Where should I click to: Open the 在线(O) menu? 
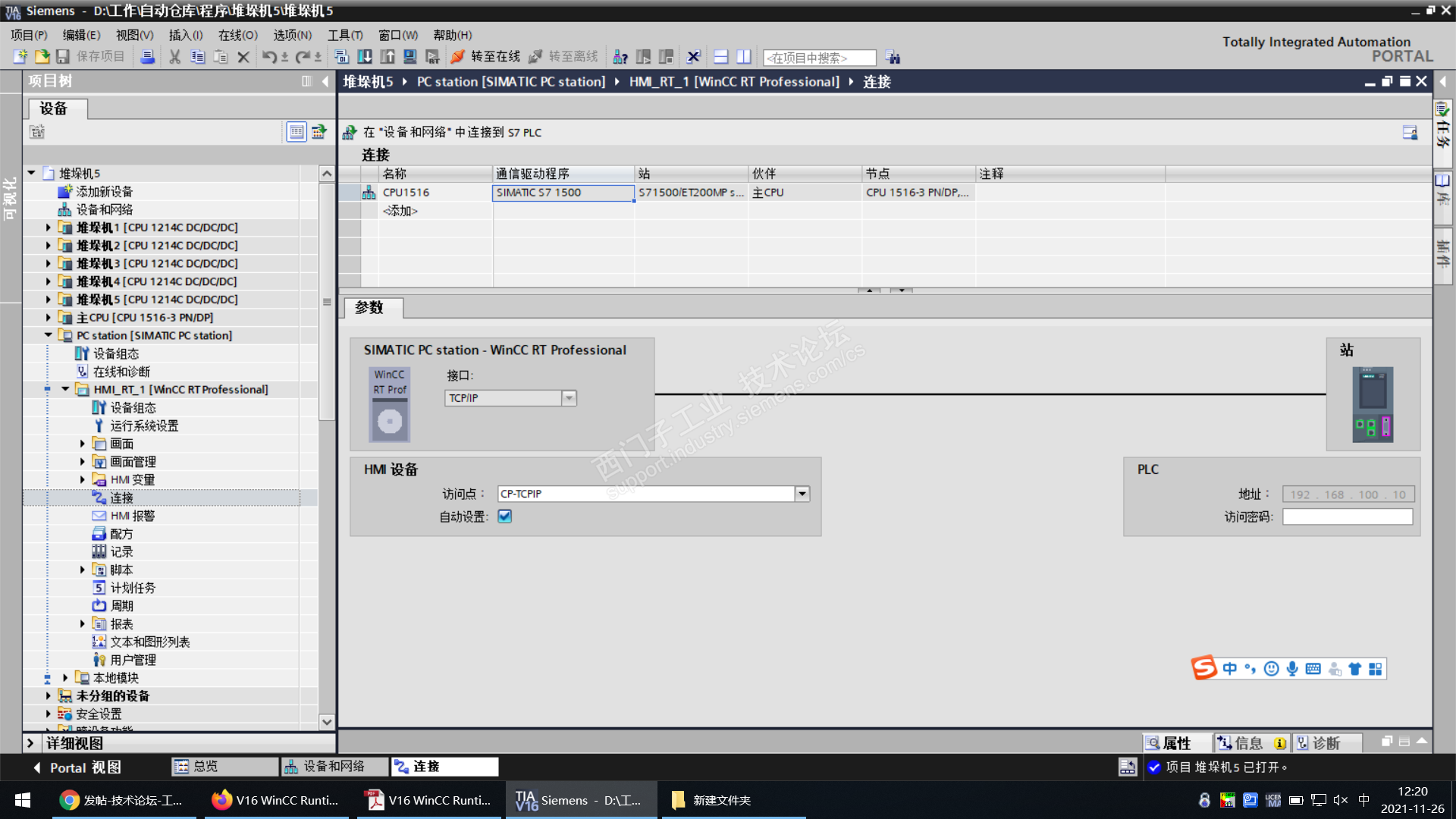[x=237, y=35]
